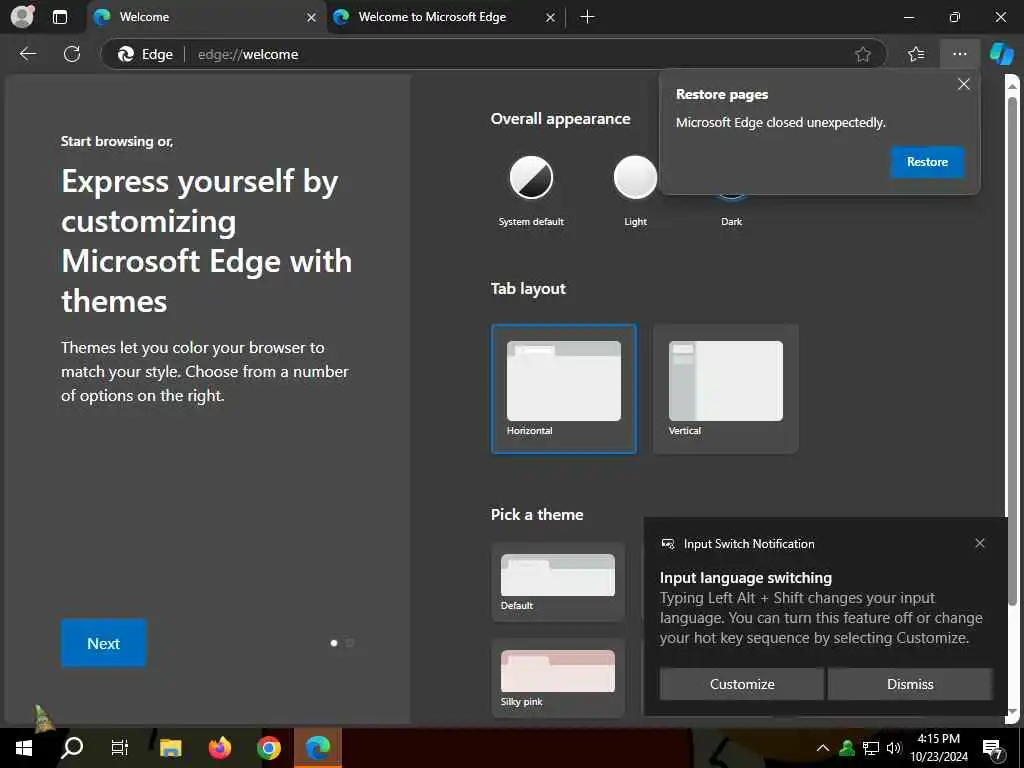The image size is (1024, 768).
Task: Open File Explorer from taskbar
Action: pos(170,748)
